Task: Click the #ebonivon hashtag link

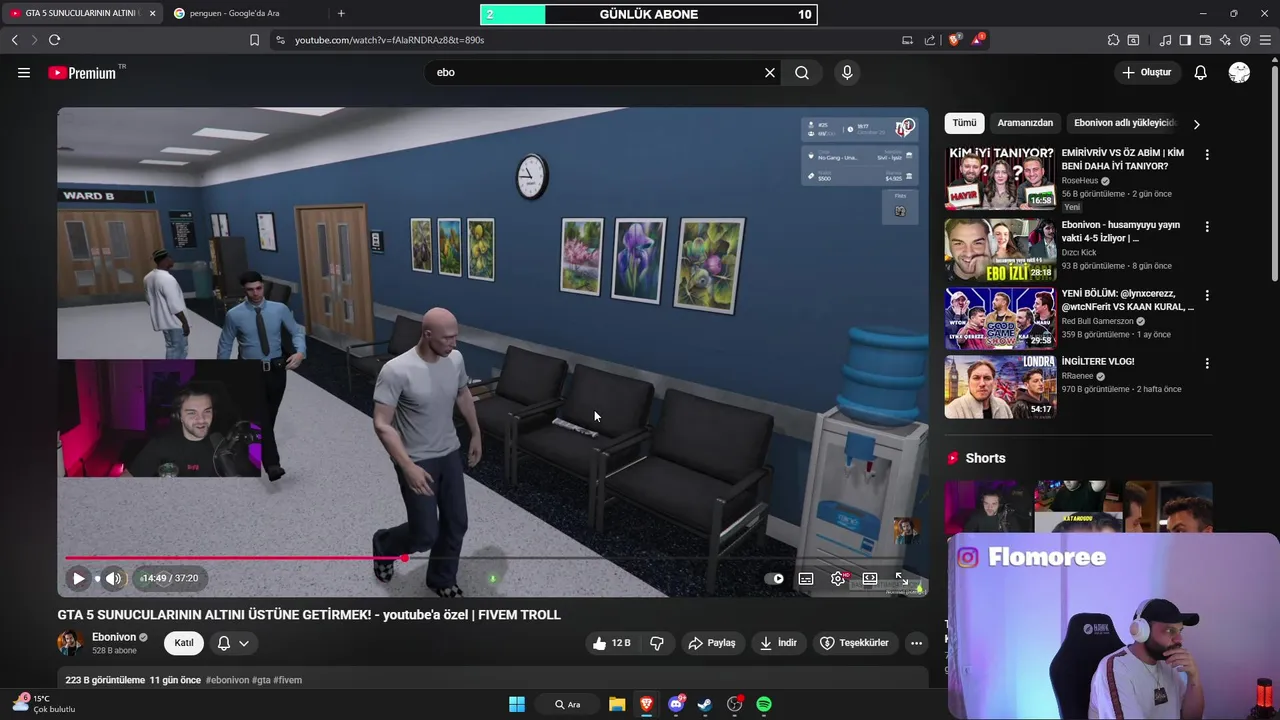Action: 227,680
